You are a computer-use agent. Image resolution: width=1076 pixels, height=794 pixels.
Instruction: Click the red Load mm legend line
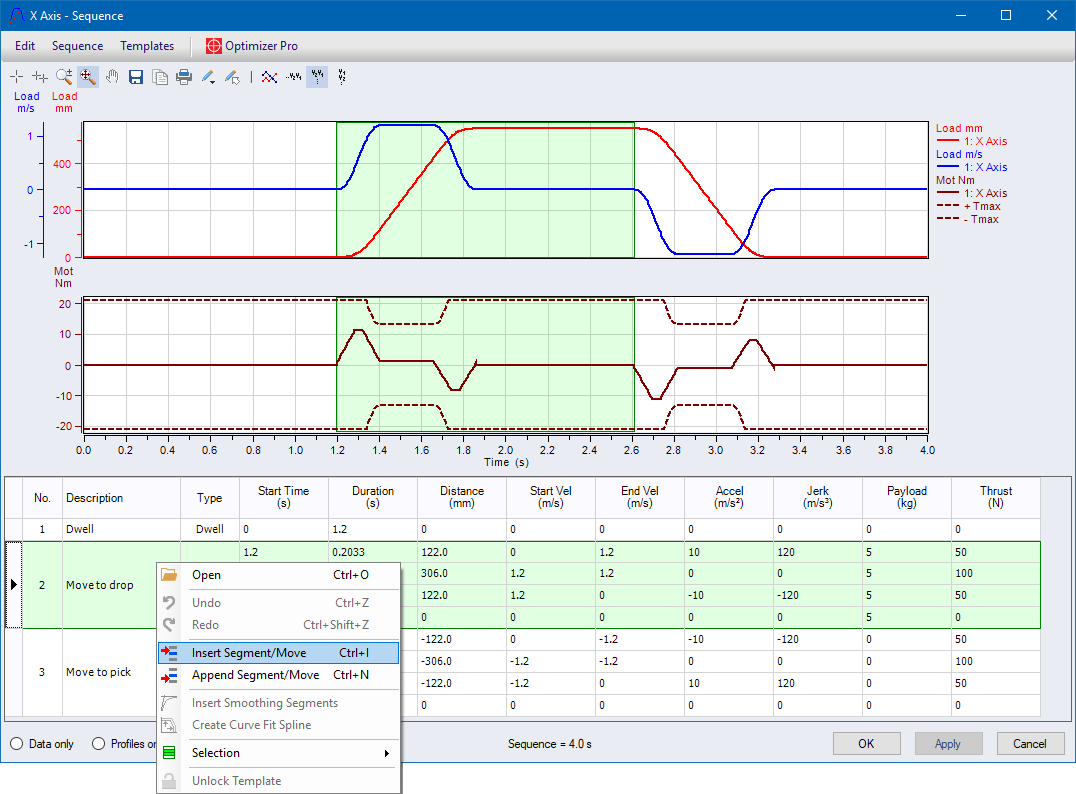click(x=947, y=141)
